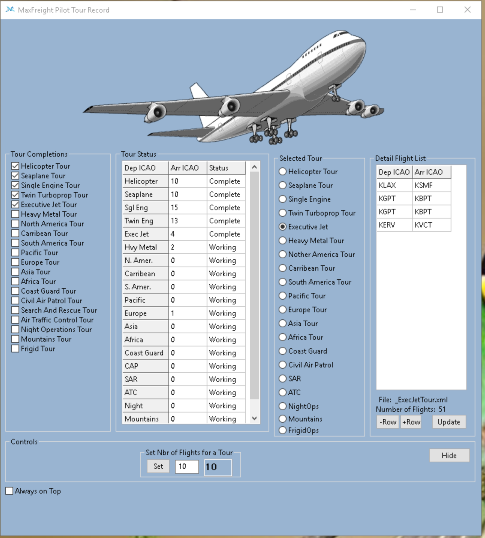
Task: Remove a row with the -Row button
Action: point(388,422)
